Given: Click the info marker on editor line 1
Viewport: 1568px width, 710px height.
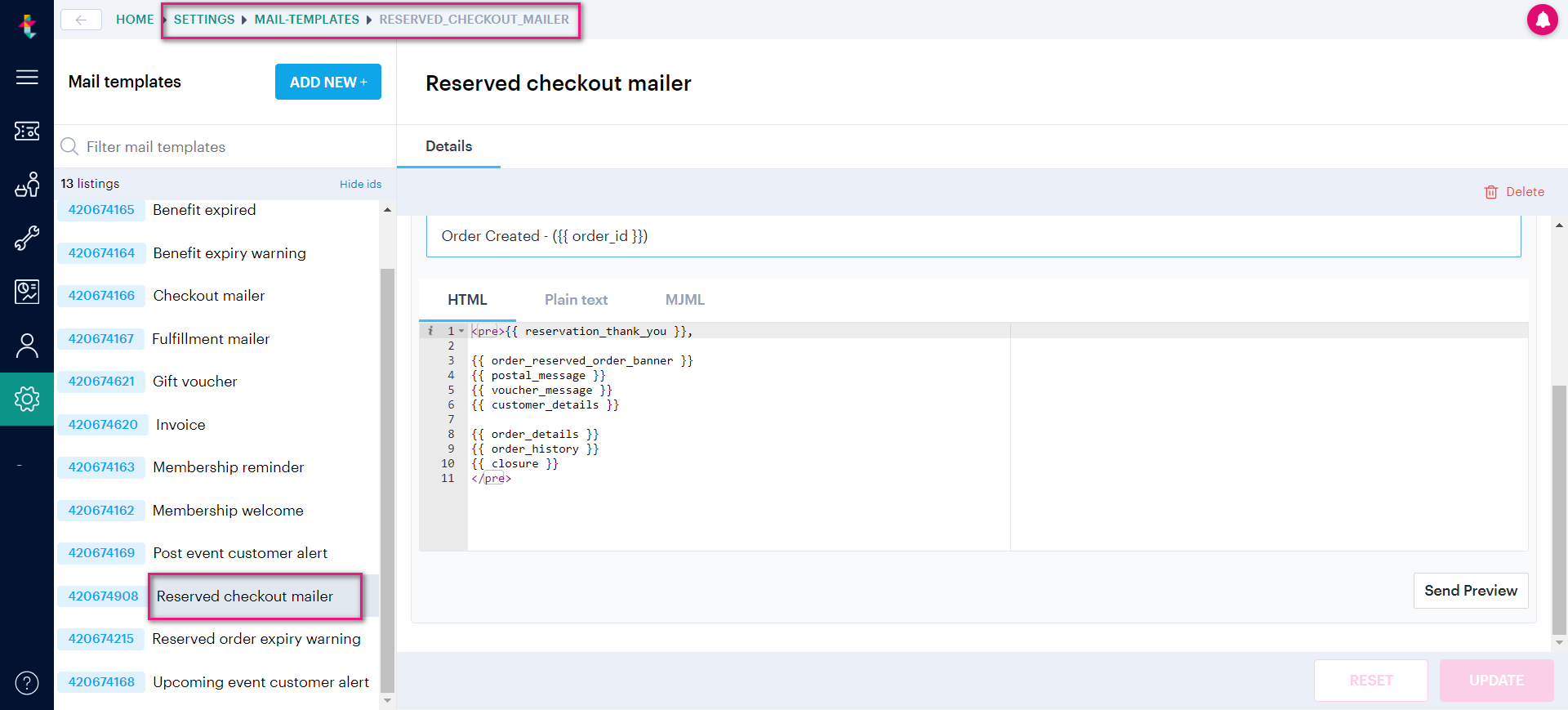Looking at the screenshot, I should (430, 331).
